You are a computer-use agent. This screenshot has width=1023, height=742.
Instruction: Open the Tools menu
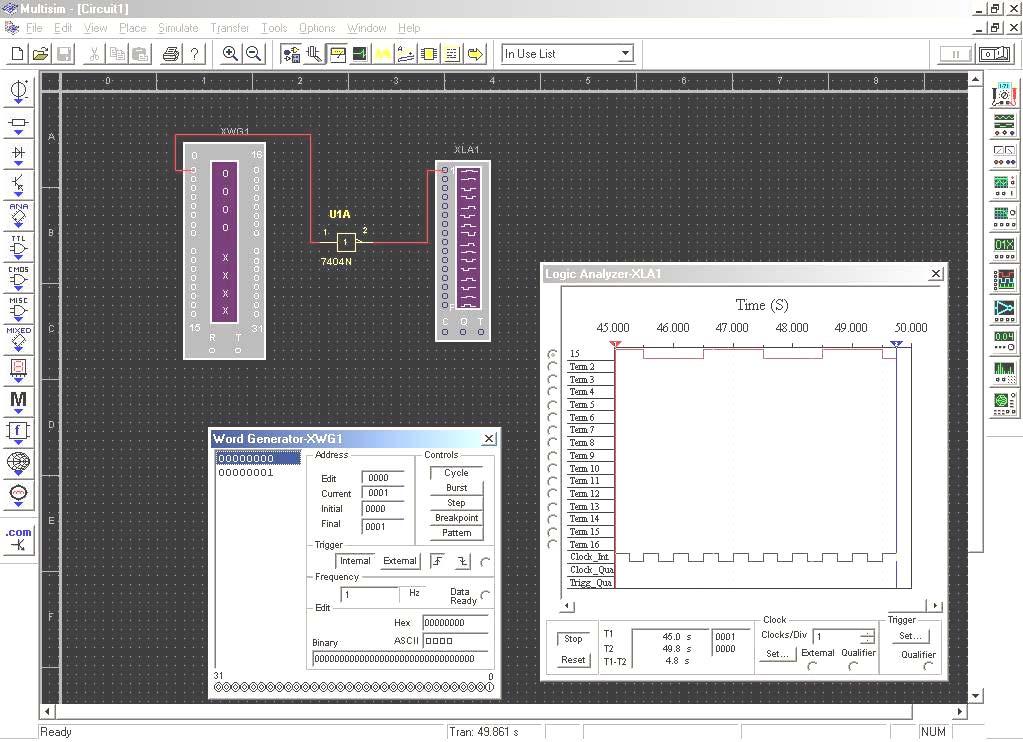click(274, 28)
